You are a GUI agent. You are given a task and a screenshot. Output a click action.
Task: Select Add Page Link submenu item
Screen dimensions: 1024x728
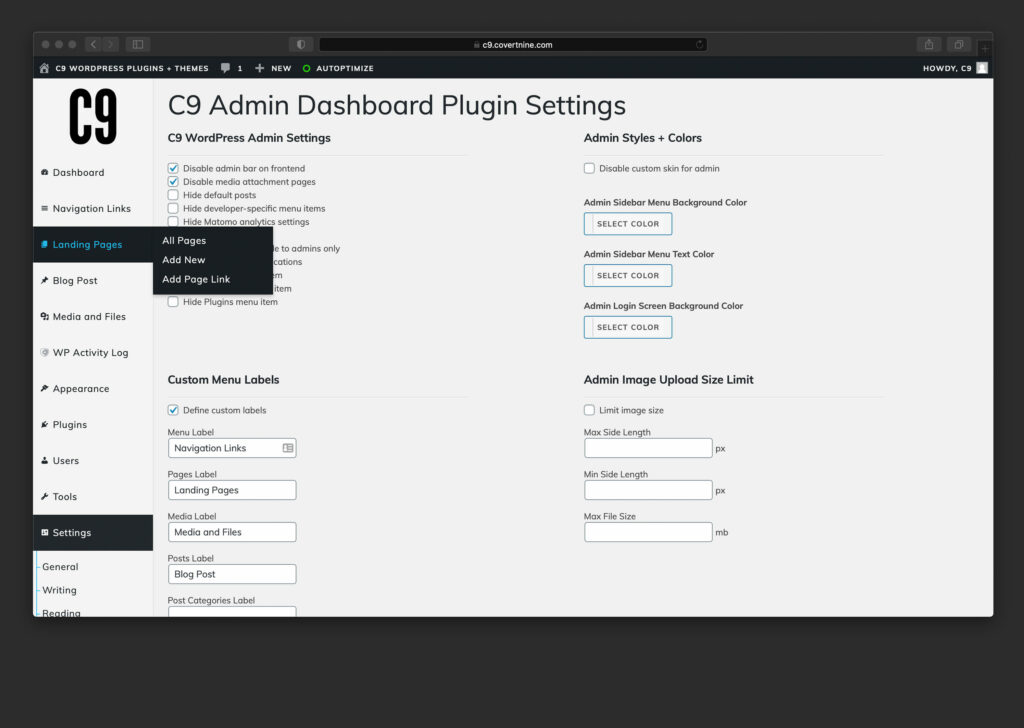196,279
